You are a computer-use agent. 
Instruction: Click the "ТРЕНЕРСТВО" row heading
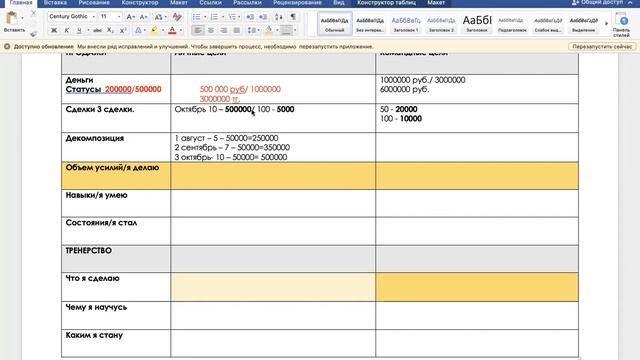[x=89, y=251]
